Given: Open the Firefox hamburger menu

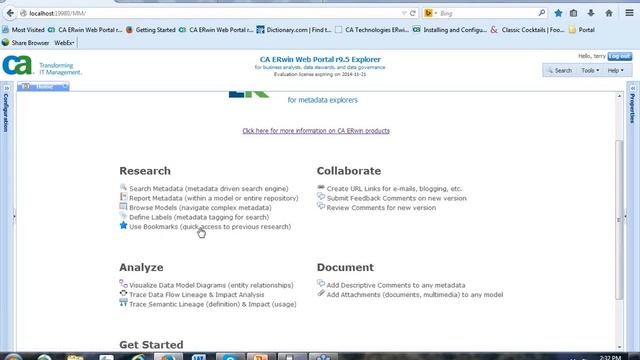Looking at the screenshot, I should pos(629,13).
